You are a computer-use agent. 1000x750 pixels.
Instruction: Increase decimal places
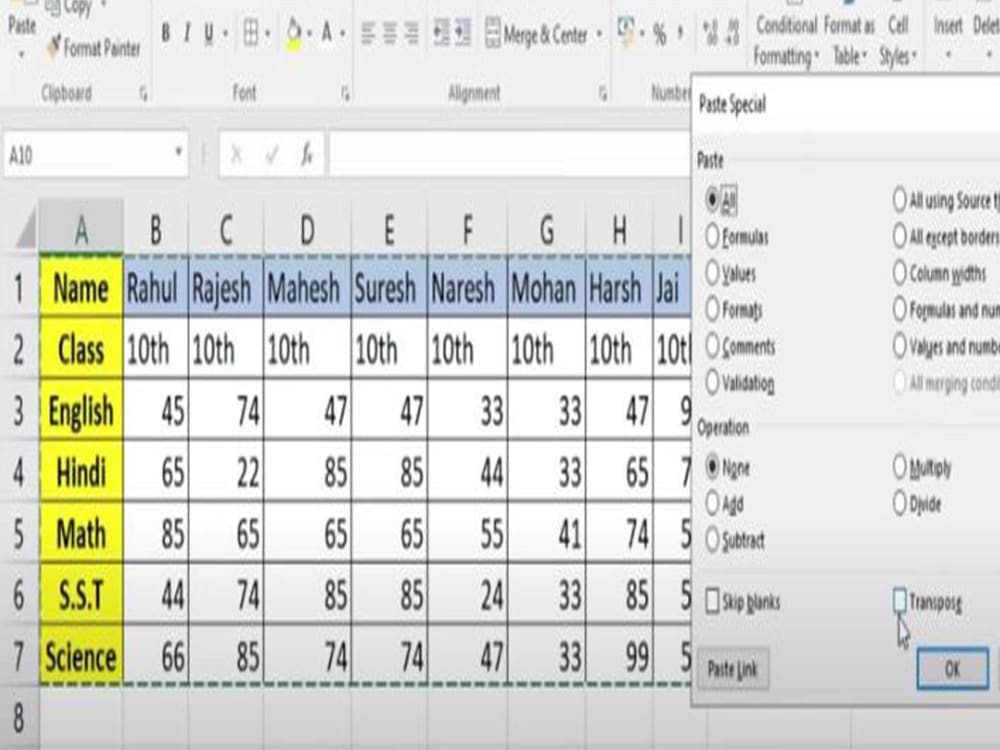point(710,33)
